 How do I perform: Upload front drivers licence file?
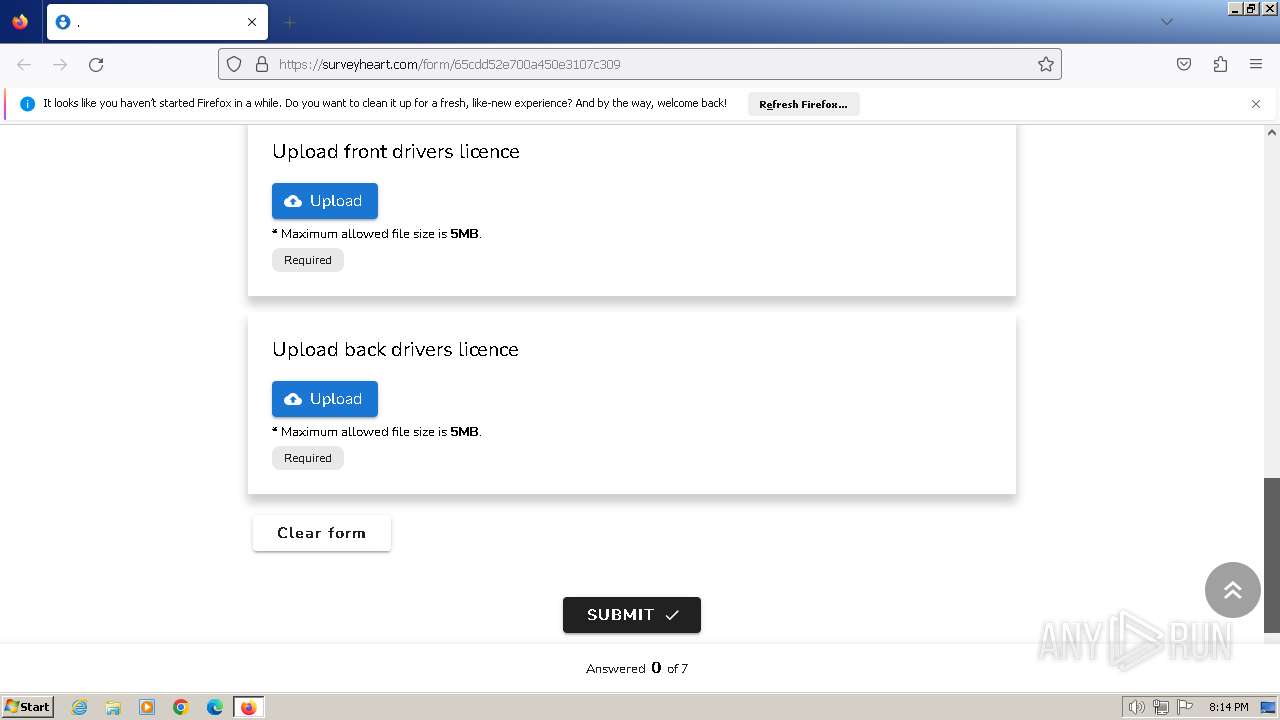pyautogui.click(x=325, y=201)
